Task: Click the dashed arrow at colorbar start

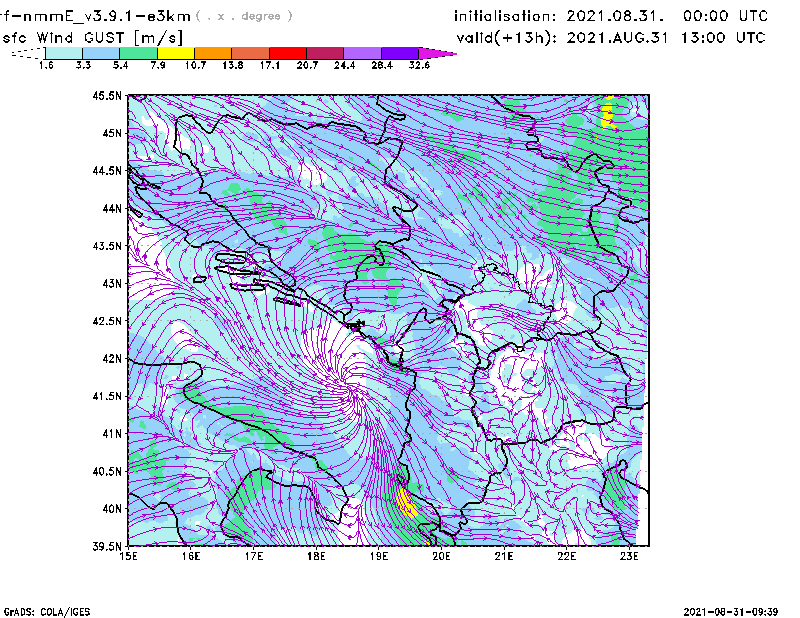Action: coord(28,52)
